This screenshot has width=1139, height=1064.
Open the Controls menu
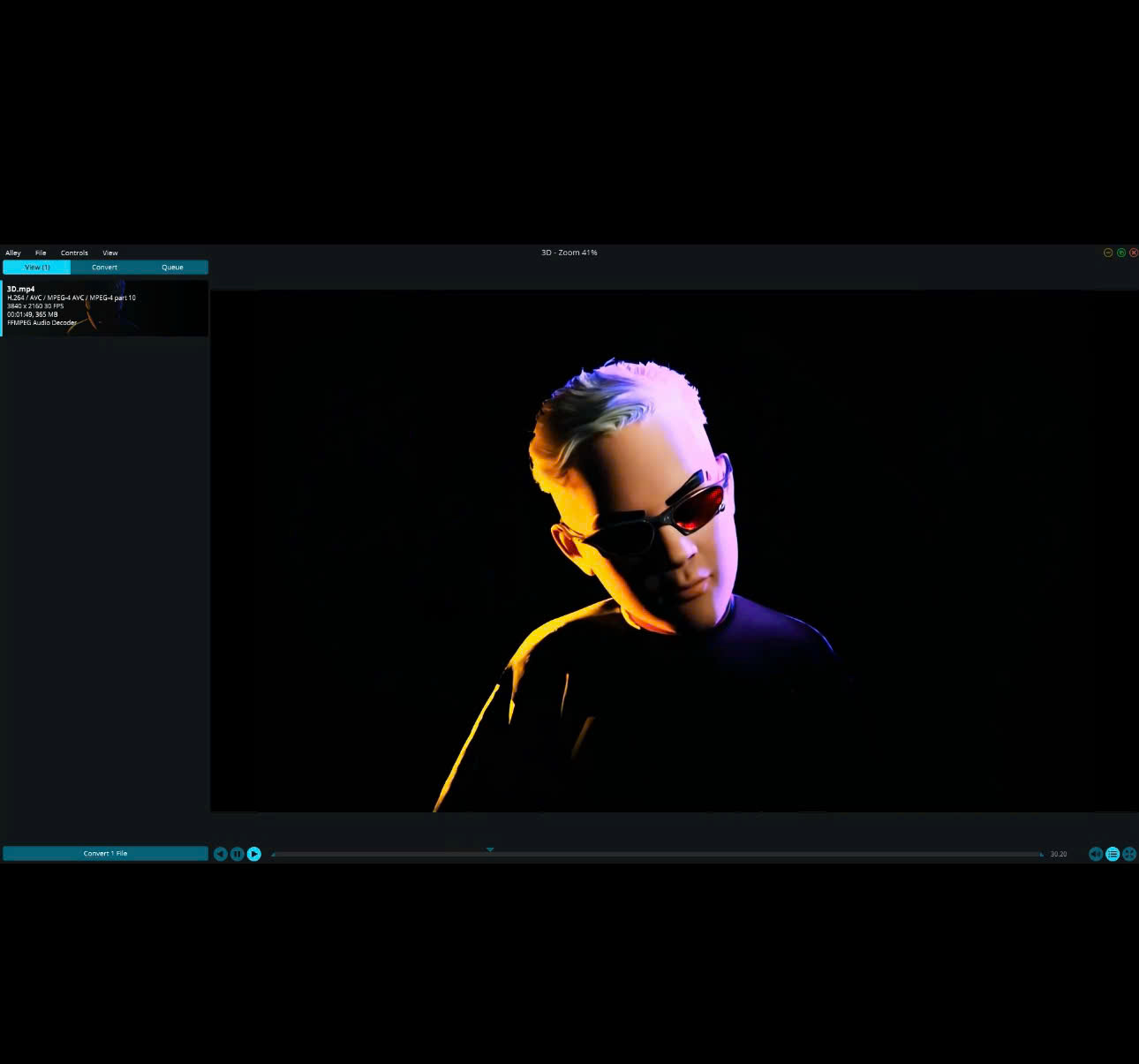(74, 253)
